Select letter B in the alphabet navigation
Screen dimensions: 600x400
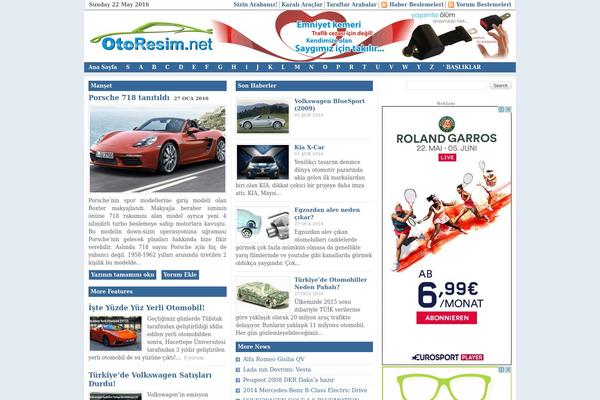click(x=154, y=67)
